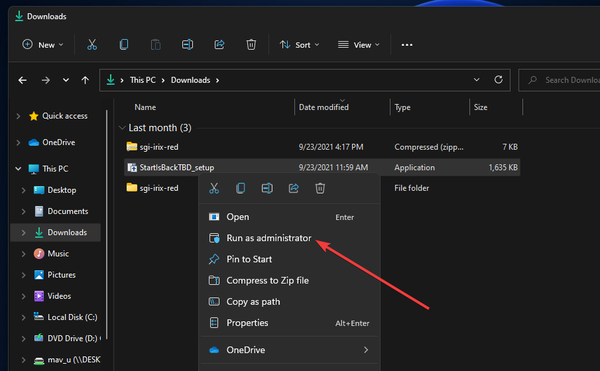Click the Rename icon in the top toolbar
This screenshot has width=600, height=371.
[188, 45]
